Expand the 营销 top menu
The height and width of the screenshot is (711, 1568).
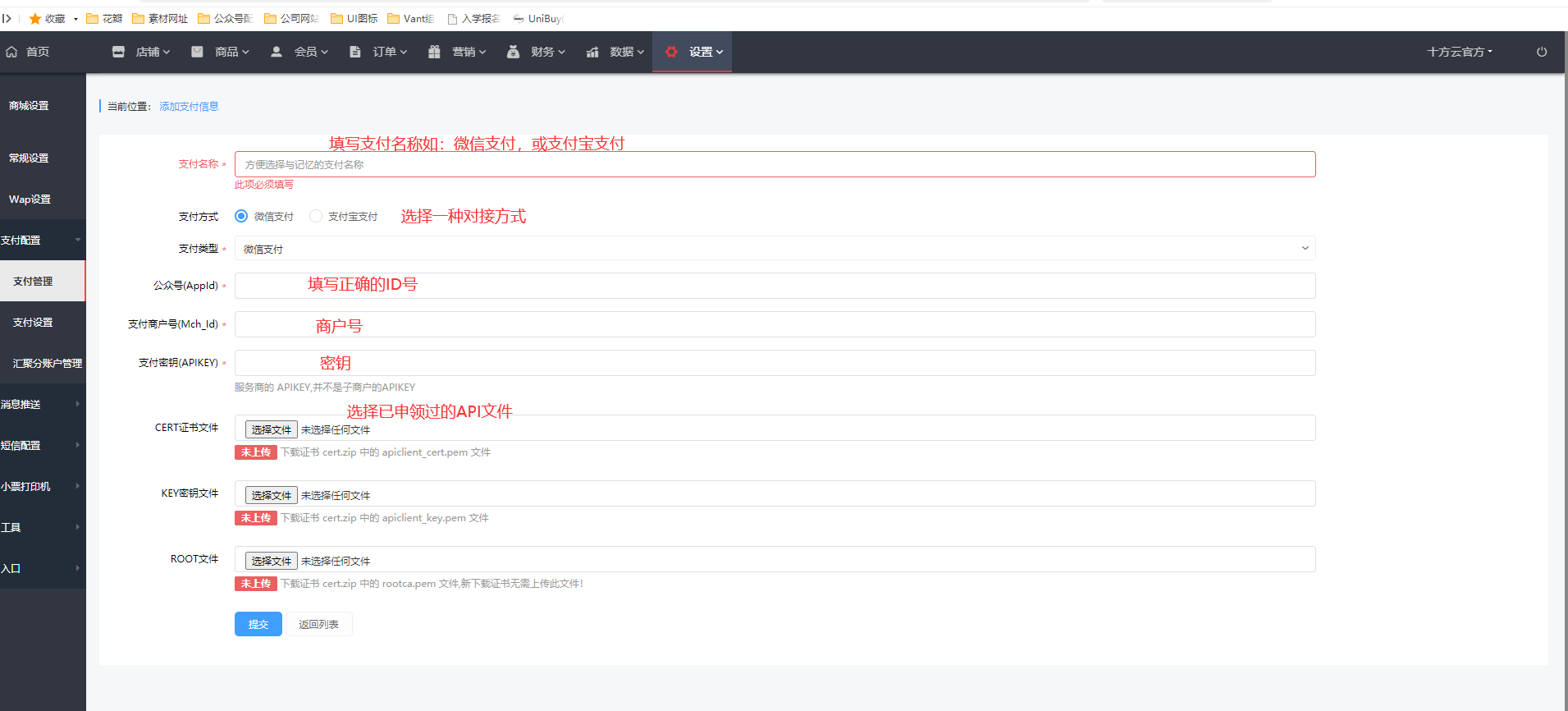(x=469, y=52)
